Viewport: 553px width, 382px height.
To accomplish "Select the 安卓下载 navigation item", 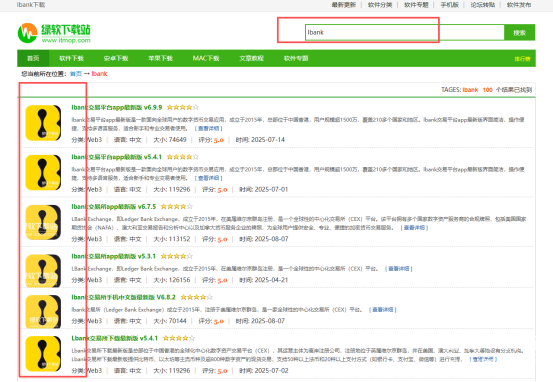I will (x=116, y=58).
